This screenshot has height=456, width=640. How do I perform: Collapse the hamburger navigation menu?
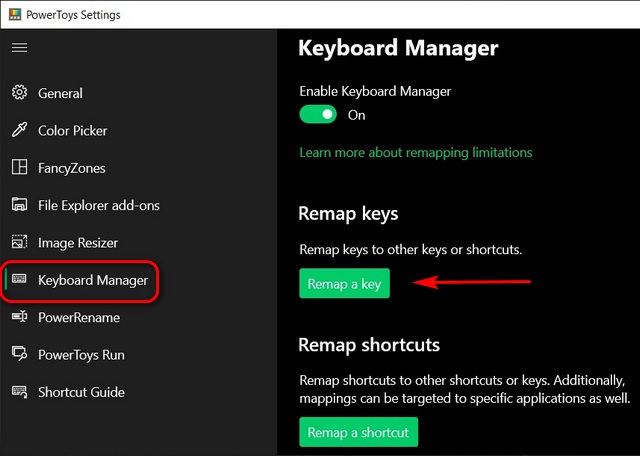[19, 47]
